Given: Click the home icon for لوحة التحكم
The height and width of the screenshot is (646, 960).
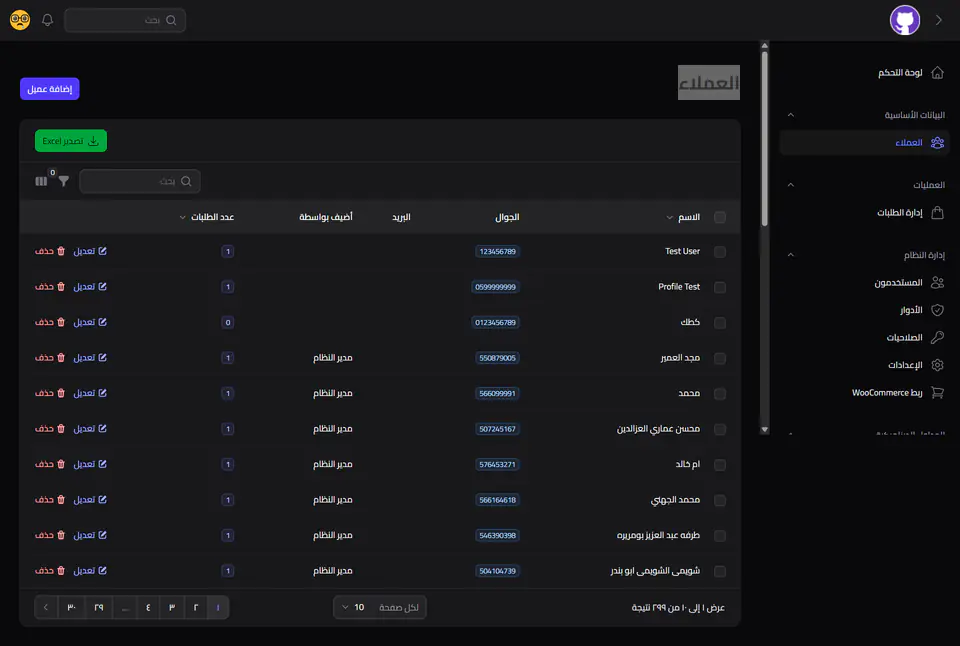Looking at the screenshot, I should coord(937,73).
